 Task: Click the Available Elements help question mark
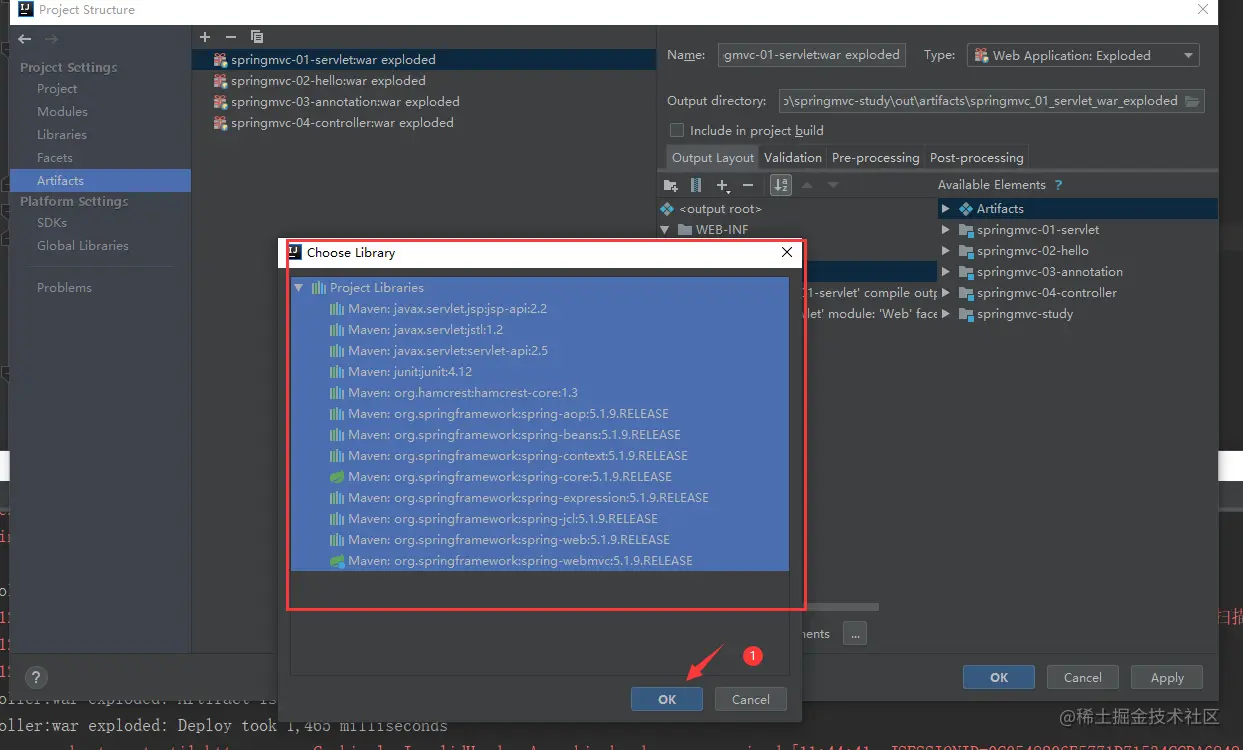click(x=1059, y=185)
